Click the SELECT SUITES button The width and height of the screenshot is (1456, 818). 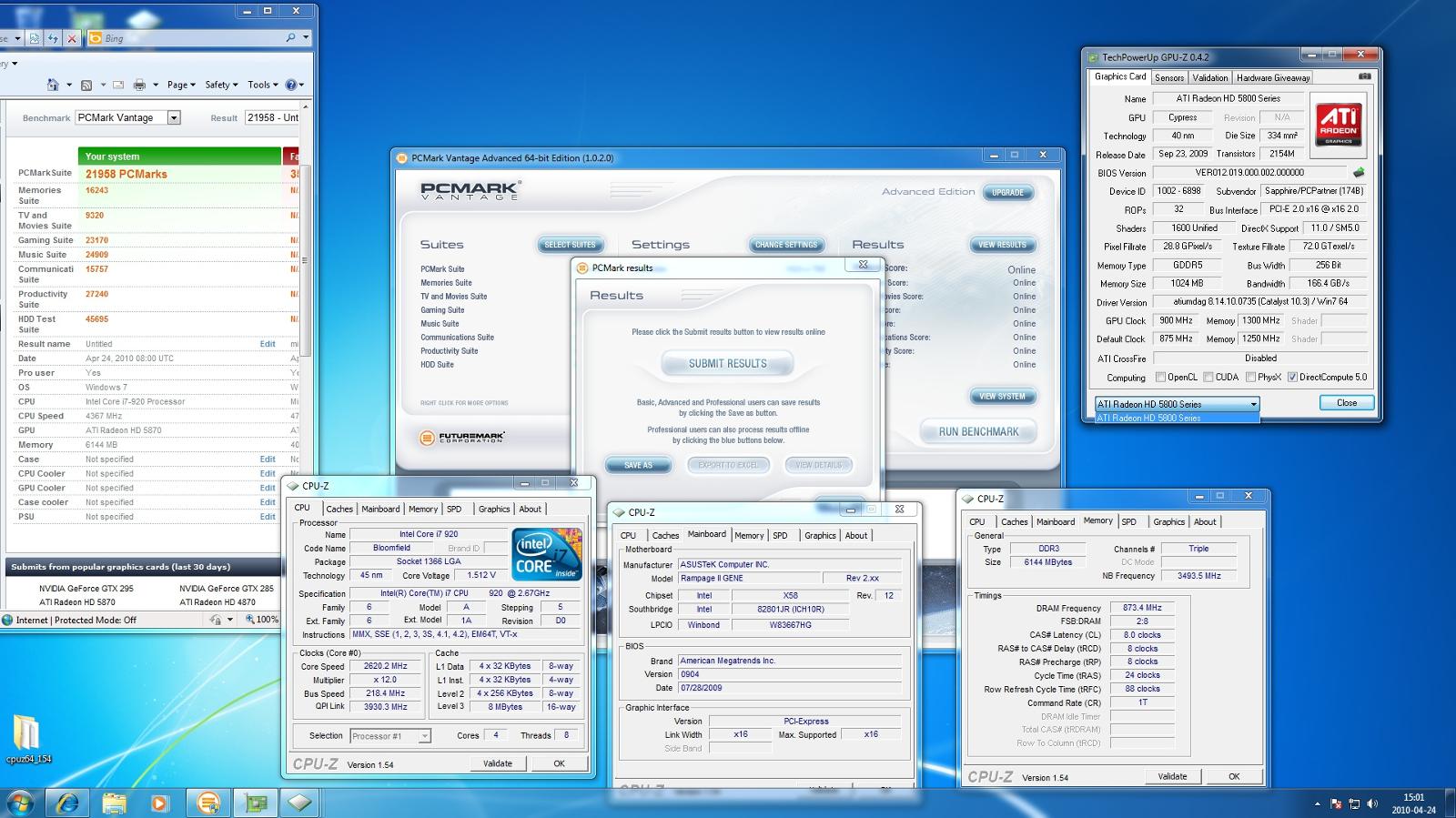[570, 245]
